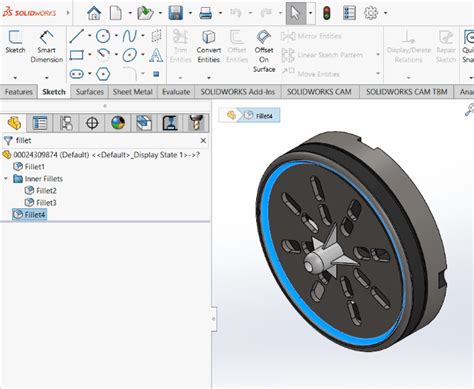
Task: Click the zoom magnifier icon in viewport
Action: (469, 109)
